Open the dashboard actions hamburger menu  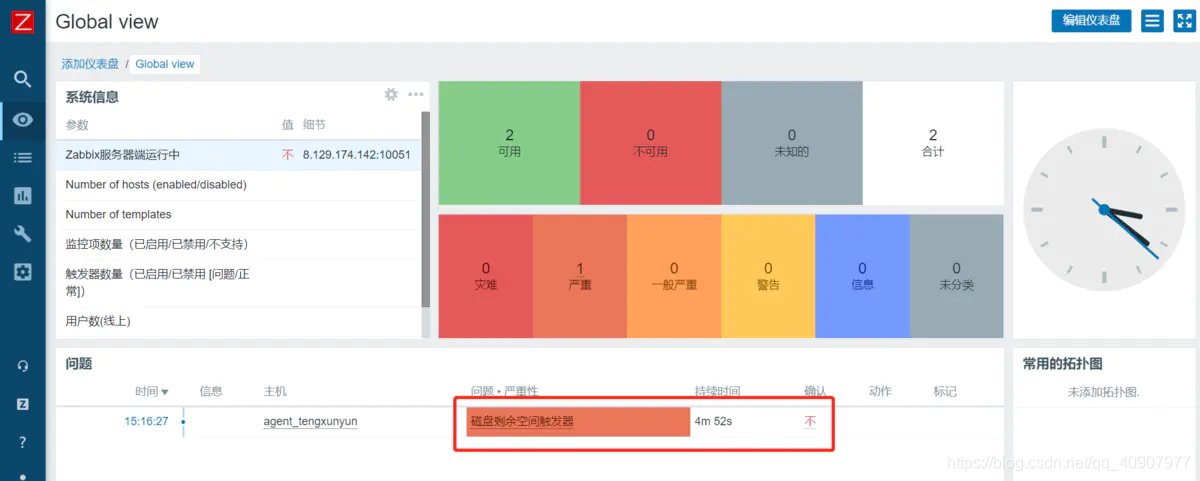click(x=1152, y=21)
